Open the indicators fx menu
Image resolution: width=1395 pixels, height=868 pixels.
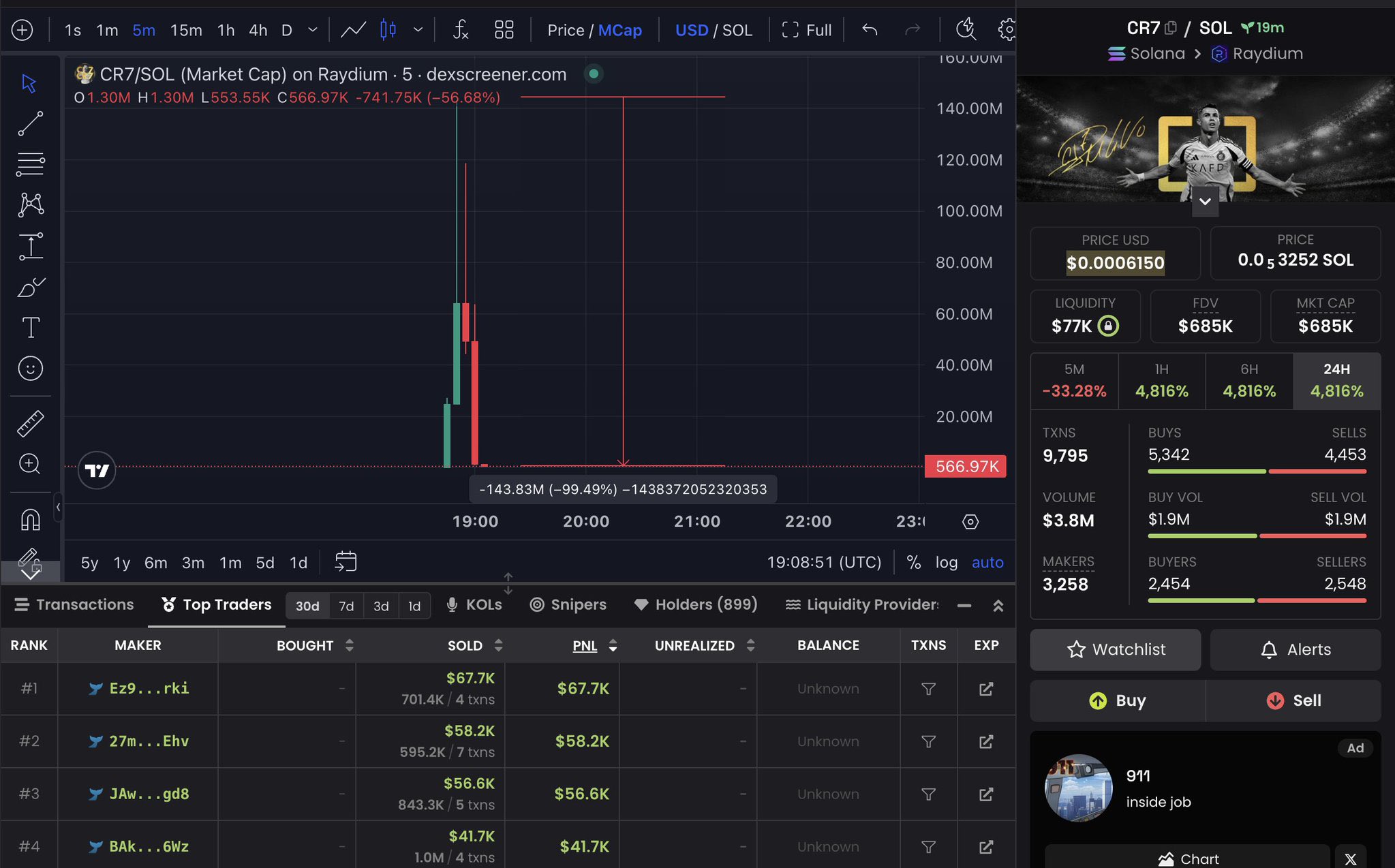point(461,30)
